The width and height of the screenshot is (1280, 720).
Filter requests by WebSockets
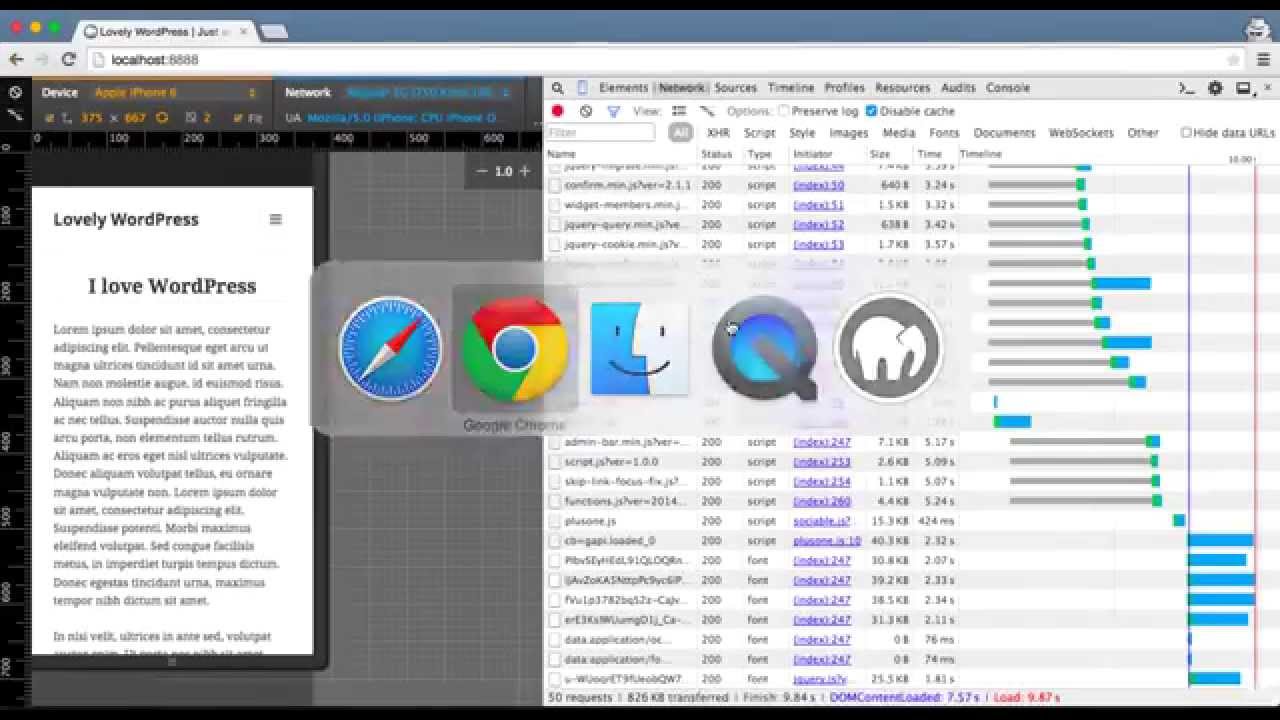point(1081,133)
